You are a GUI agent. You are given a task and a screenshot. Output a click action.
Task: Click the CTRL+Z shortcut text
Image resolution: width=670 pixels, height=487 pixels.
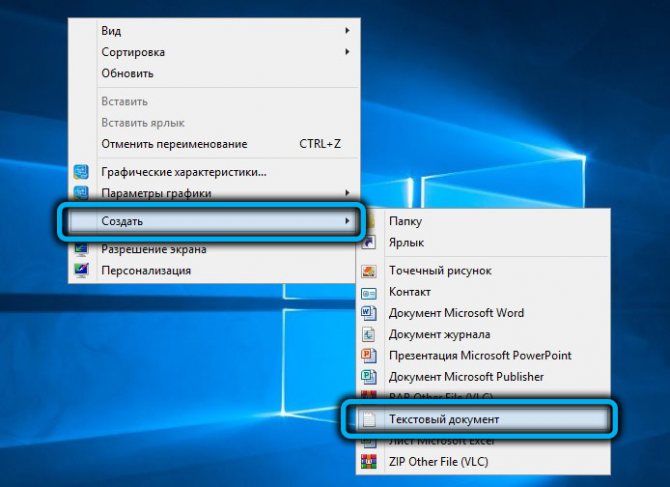320,144
